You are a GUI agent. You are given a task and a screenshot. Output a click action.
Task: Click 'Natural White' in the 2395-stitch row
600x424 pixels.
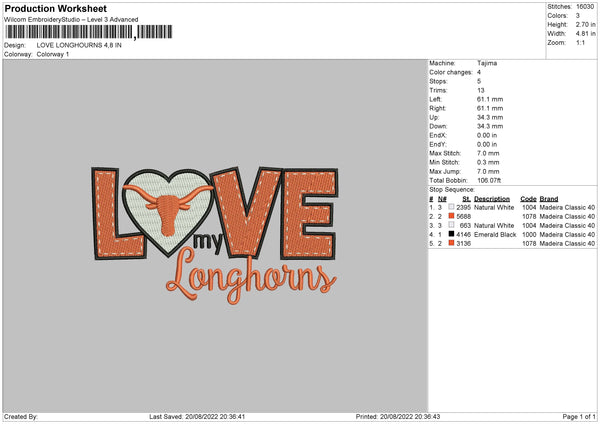tap(494, 207)
